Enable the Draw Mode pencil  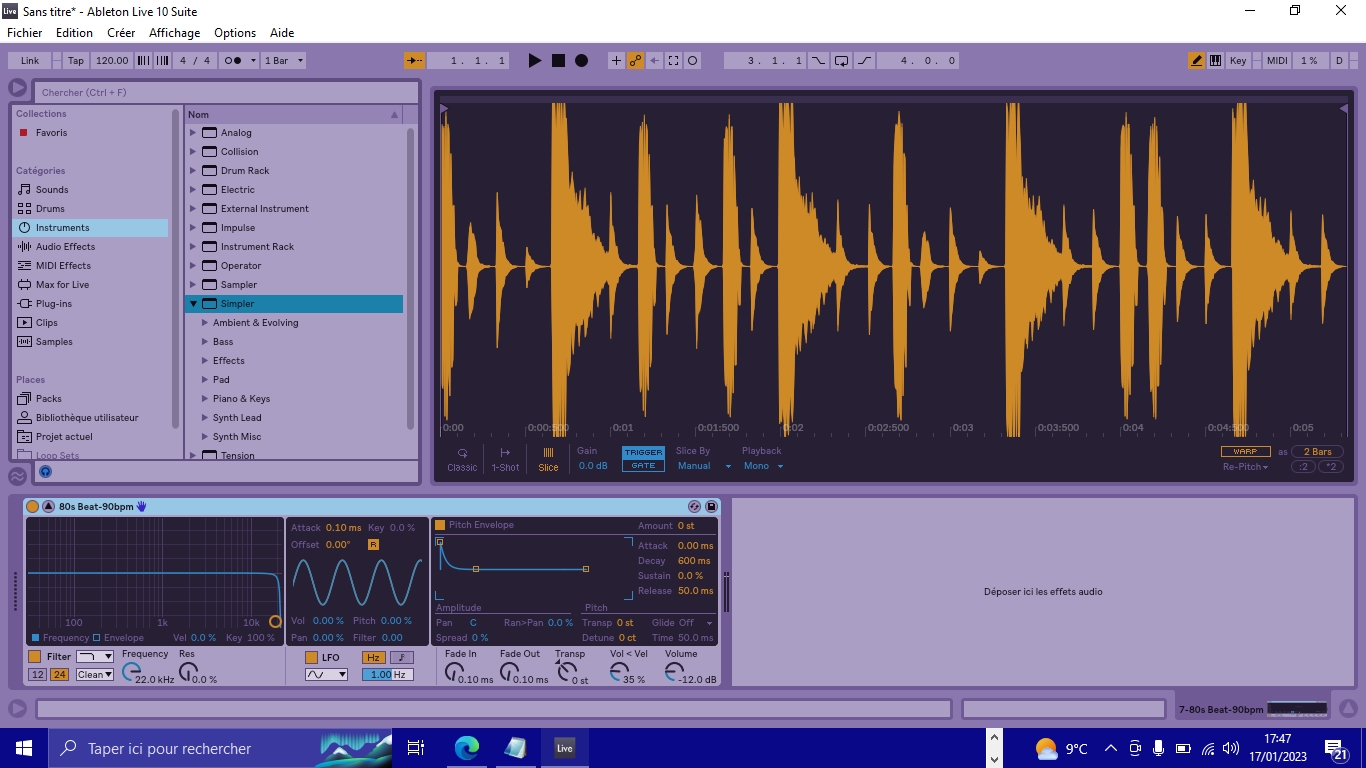coord(1196,61)
